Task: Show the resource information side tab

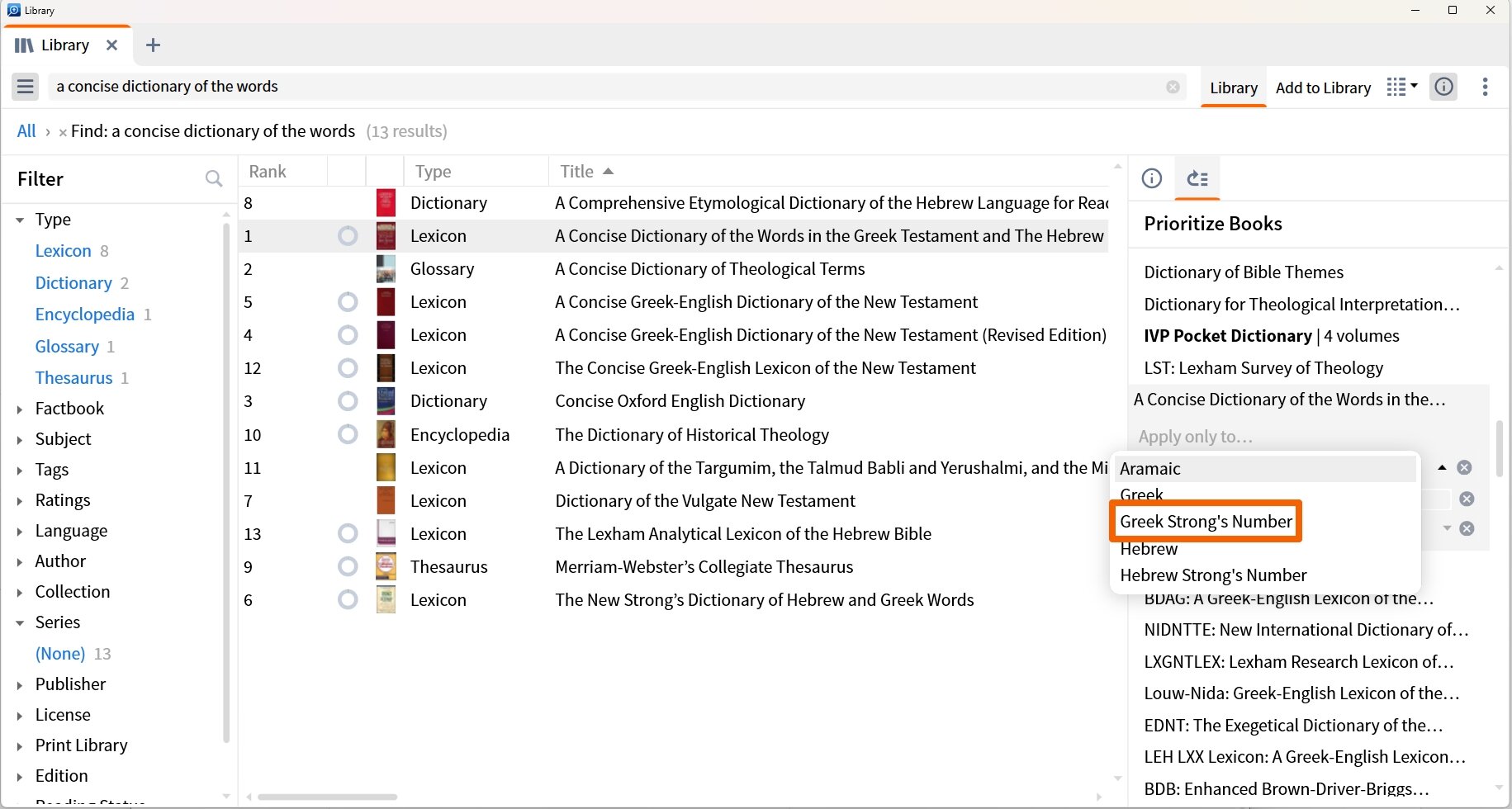Action: (x=1151, y=178)
